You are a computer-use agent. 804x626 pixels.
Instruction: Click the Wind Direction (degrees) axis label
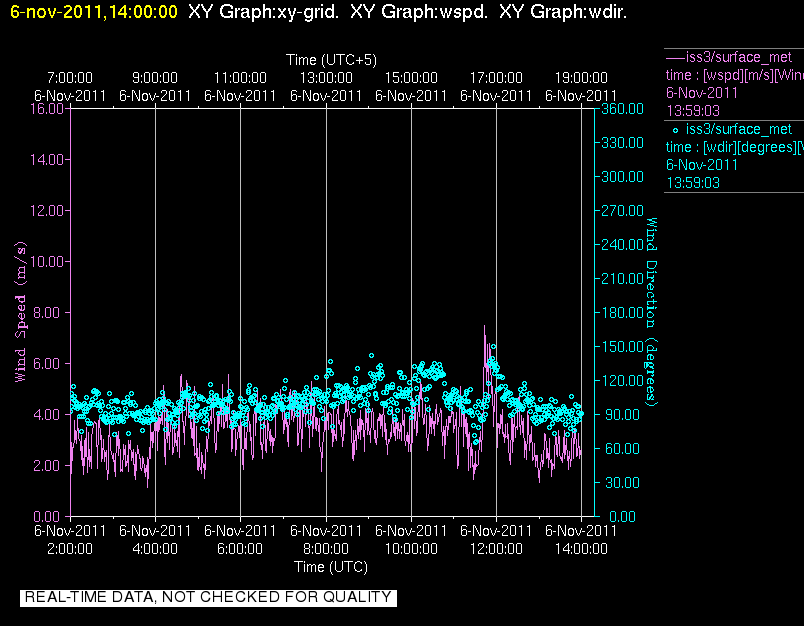point(651,312)
